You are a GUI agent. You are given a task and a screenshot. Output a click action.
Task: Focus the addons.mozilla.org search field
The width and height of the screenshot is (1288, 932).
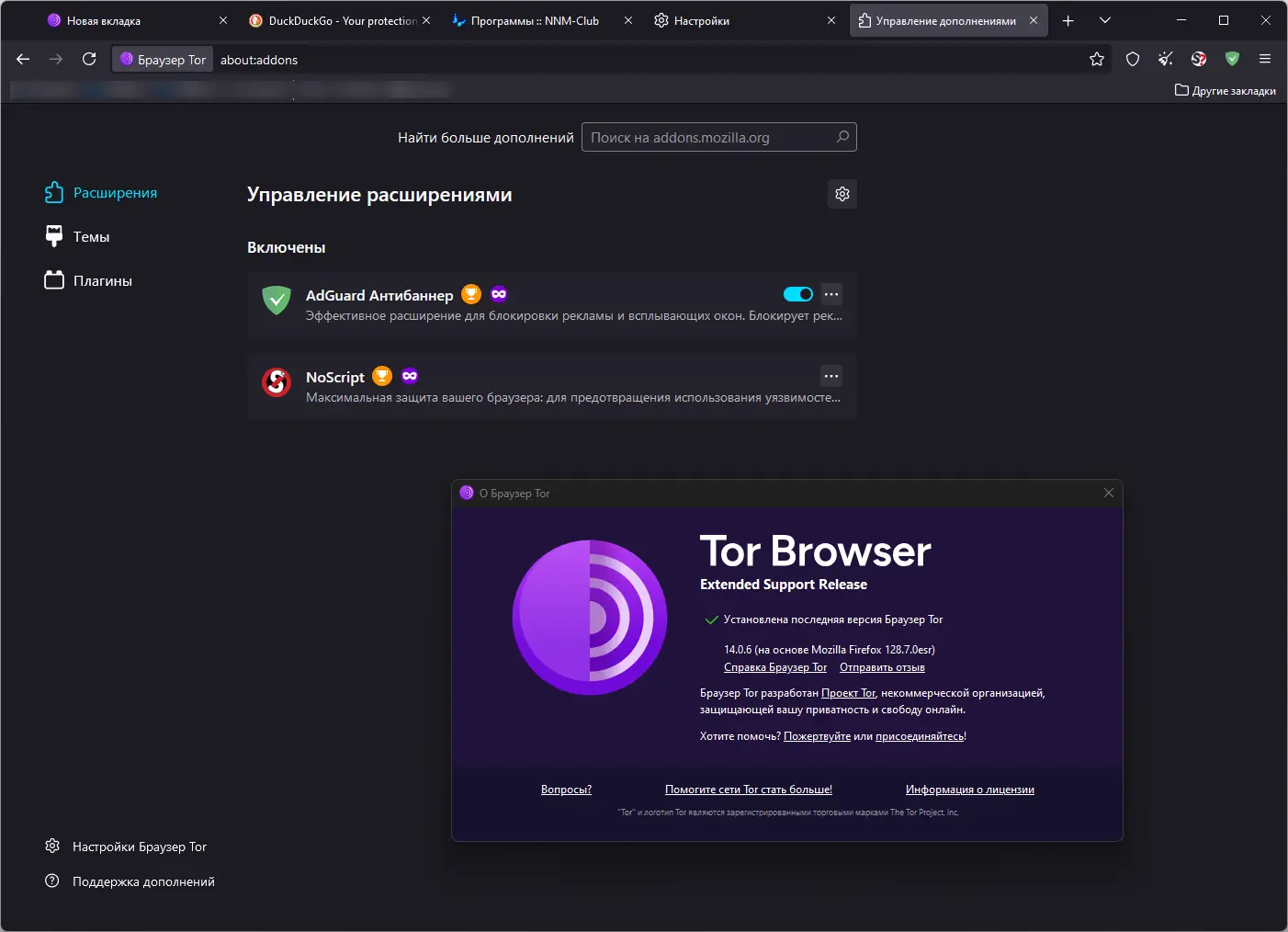(719, 137)
